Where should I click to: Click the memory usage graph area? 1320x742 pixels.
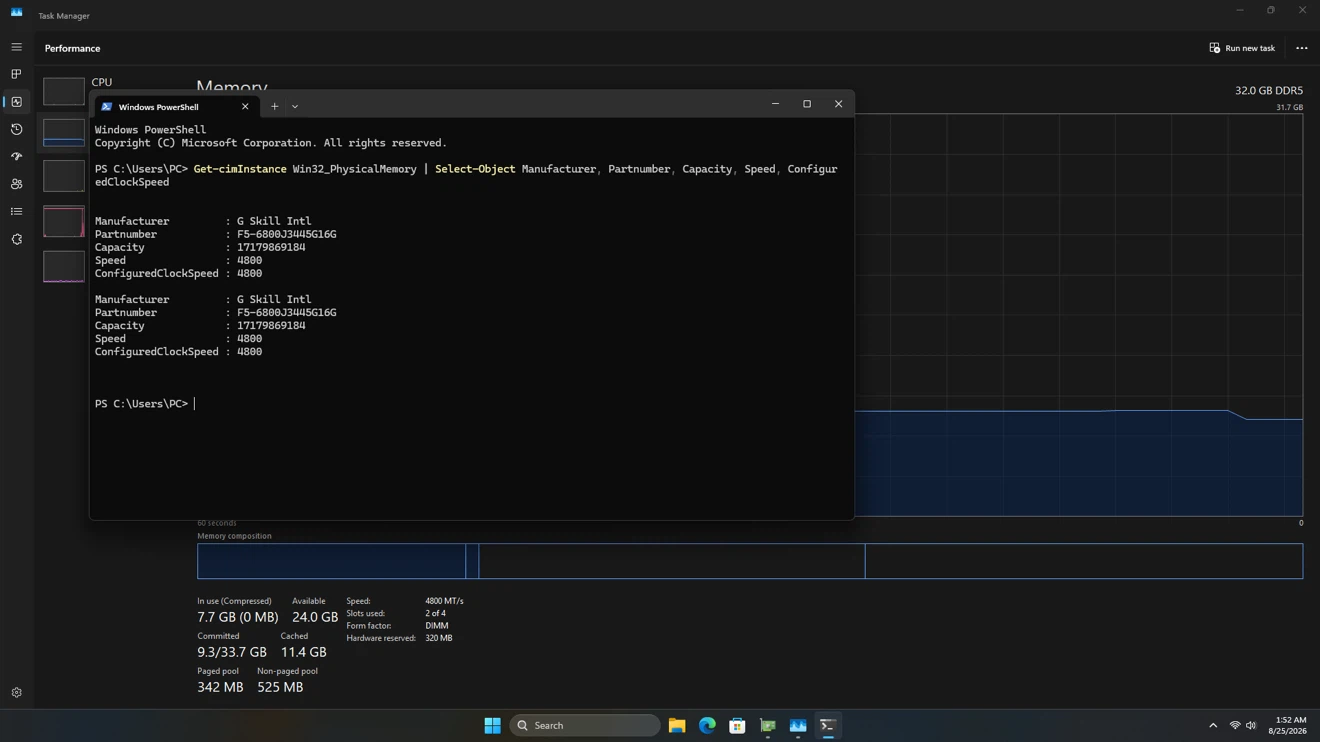click(x=1078, y=315)
